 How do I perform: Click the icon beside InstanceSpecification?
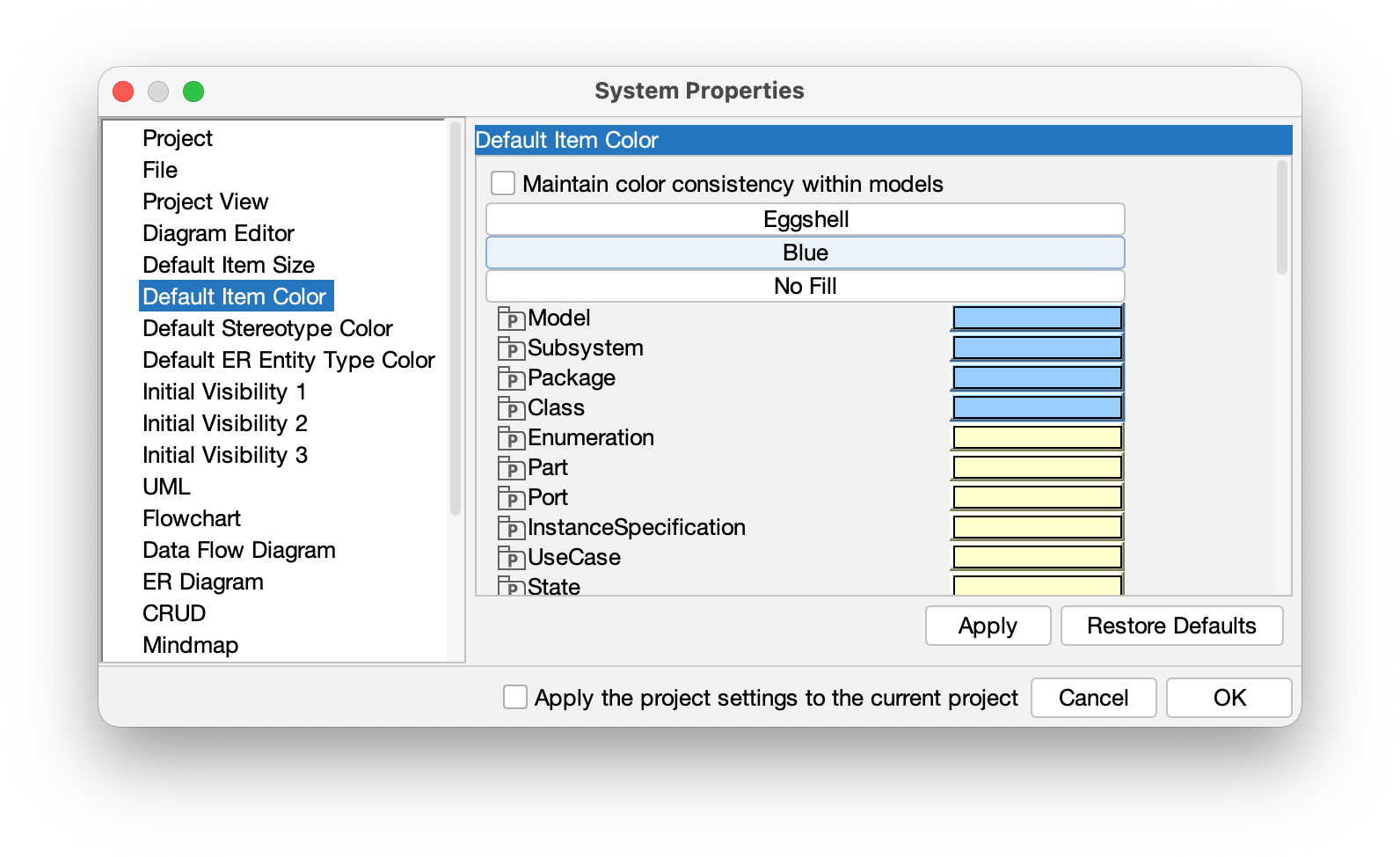coord(511,527)
